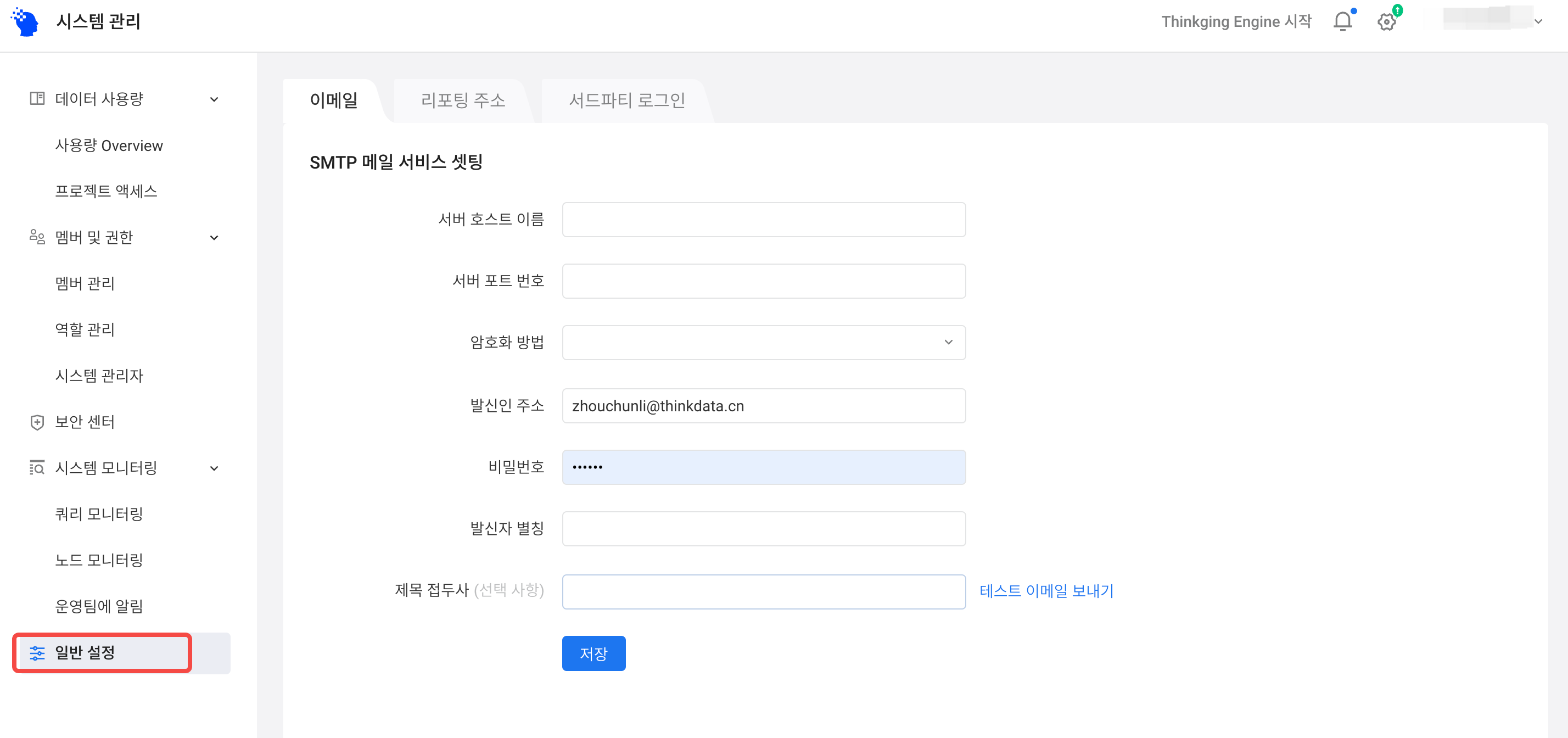Click the 일반 설정 sliders icon
This screenshot has height=738, width=1568.
[x=37, y=653]
